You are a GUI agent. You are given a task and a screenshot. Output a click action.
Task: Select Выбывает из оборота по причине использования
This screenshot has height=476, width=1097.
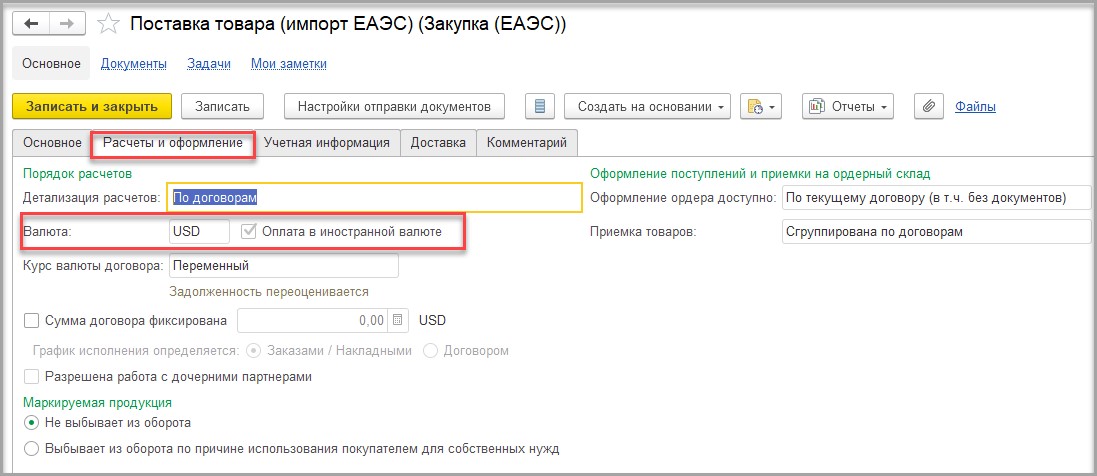tap(31, 448)
